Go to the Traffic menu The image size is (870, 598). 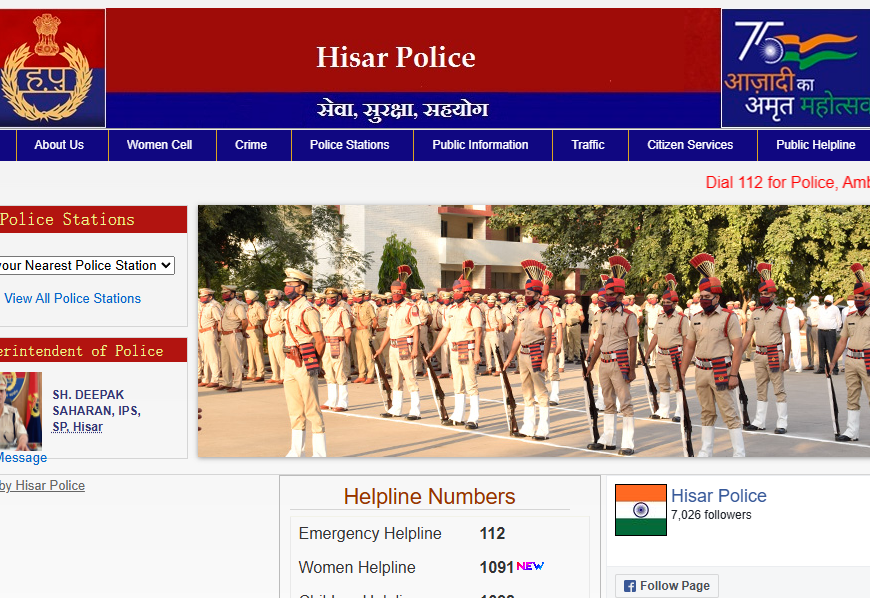click(x=588, y=145)
